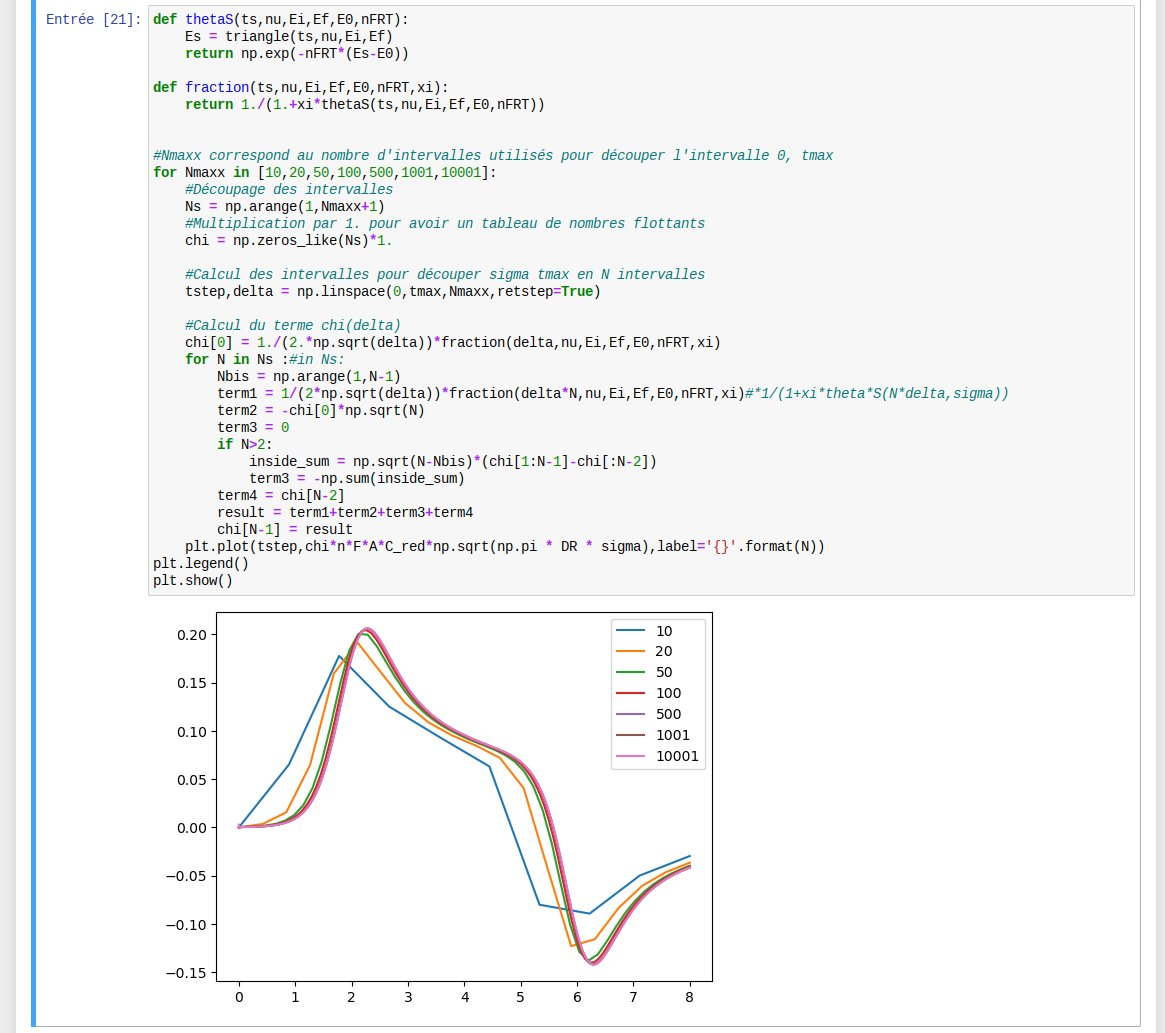Click the pink '10001' legend entry
Image resolution: width=1165 pixels, height=1033 pixels.
657,757
